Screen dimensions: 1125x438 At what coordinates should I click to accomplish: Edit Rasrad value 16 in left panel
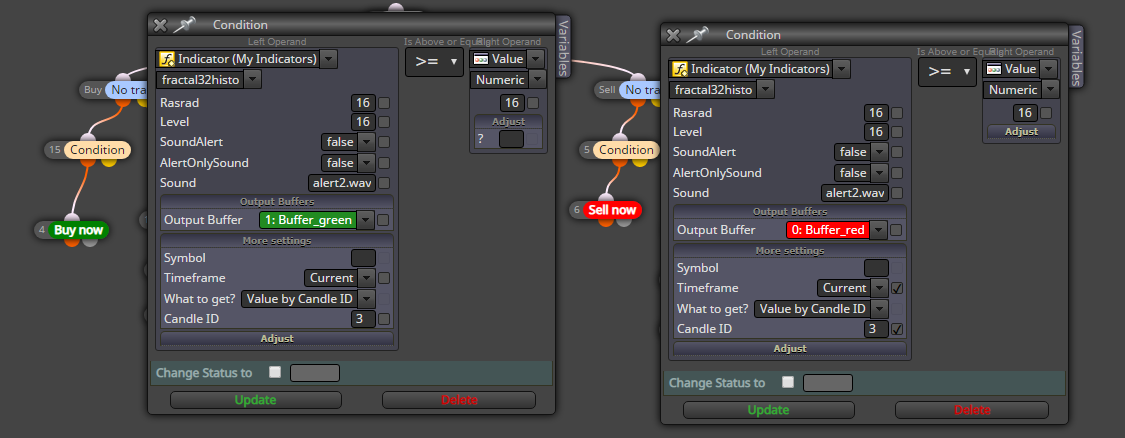(x=363, y=103)
